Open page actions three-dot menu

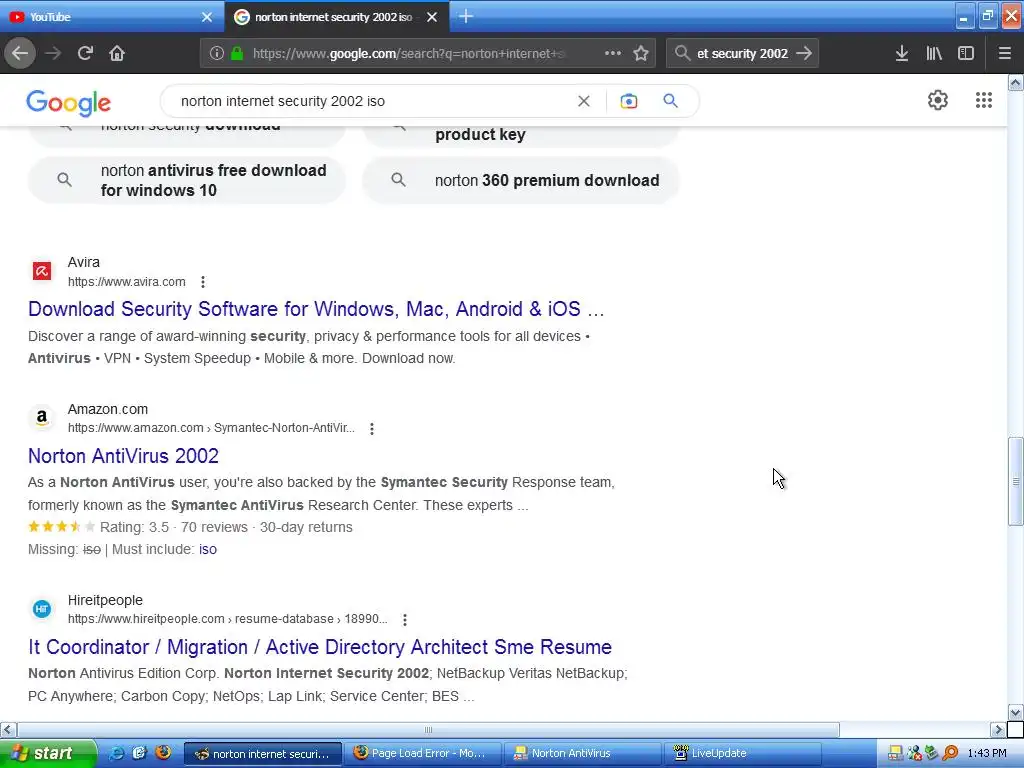pyautogui.click(x=613, y=54)
